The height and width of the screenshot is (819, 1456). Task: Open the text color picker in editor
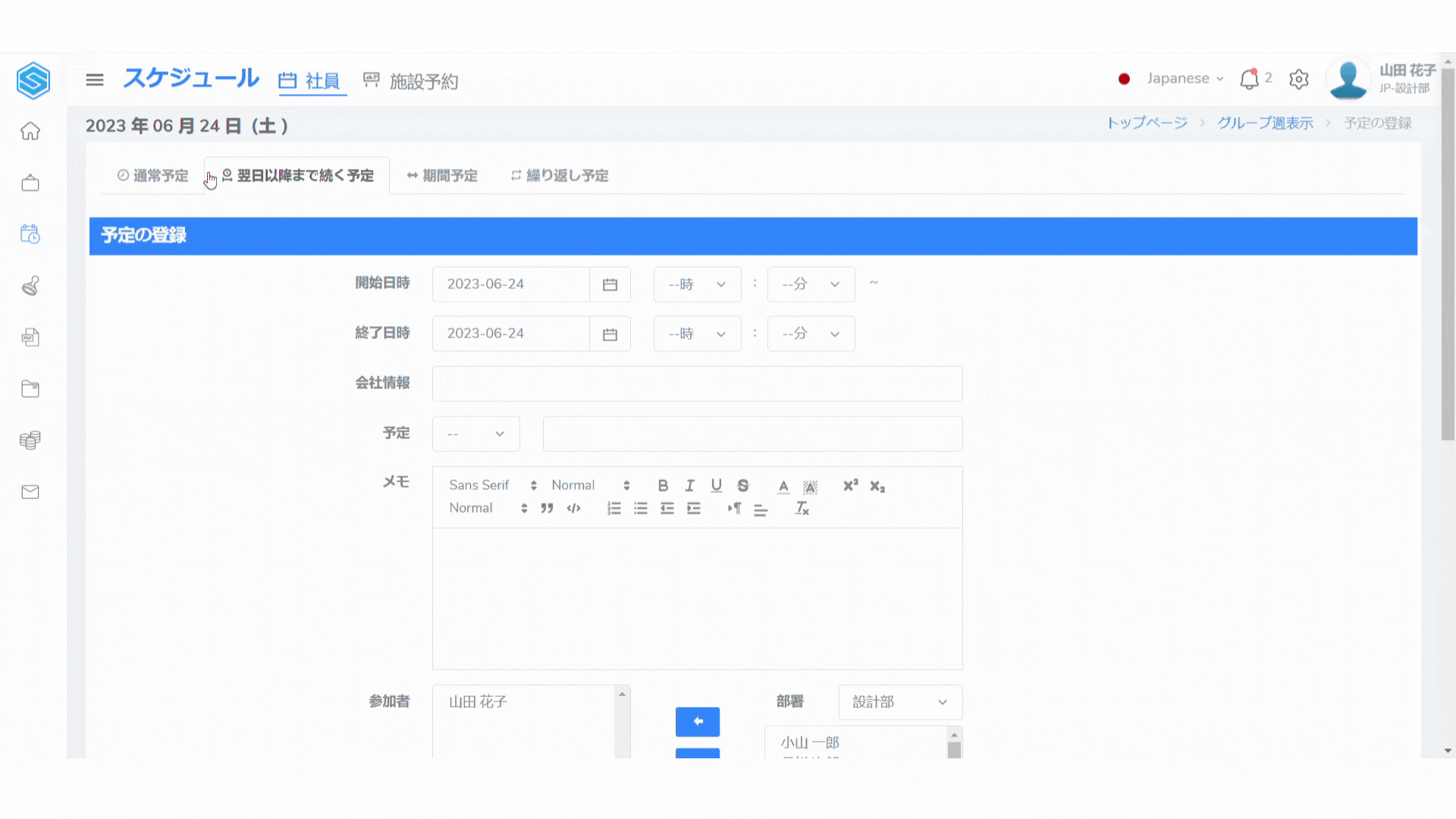(x=783, y=486)
